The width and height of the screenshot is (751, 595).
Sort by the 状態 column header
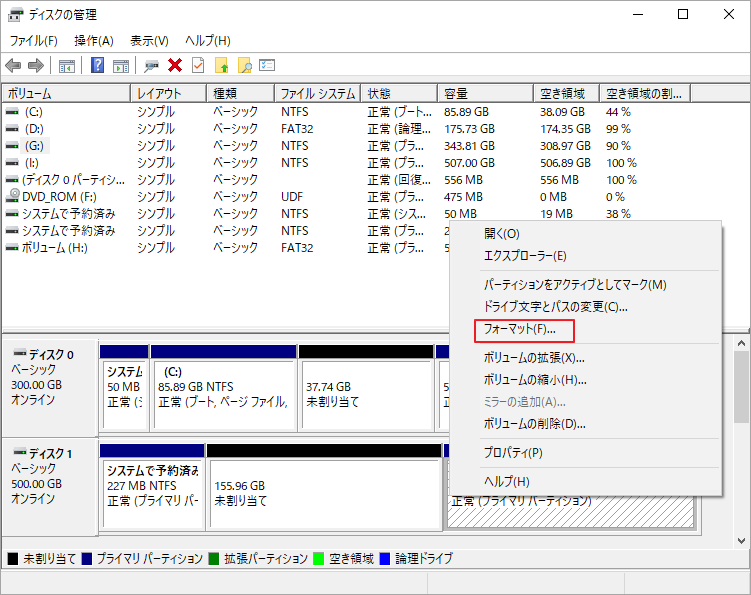399,93
